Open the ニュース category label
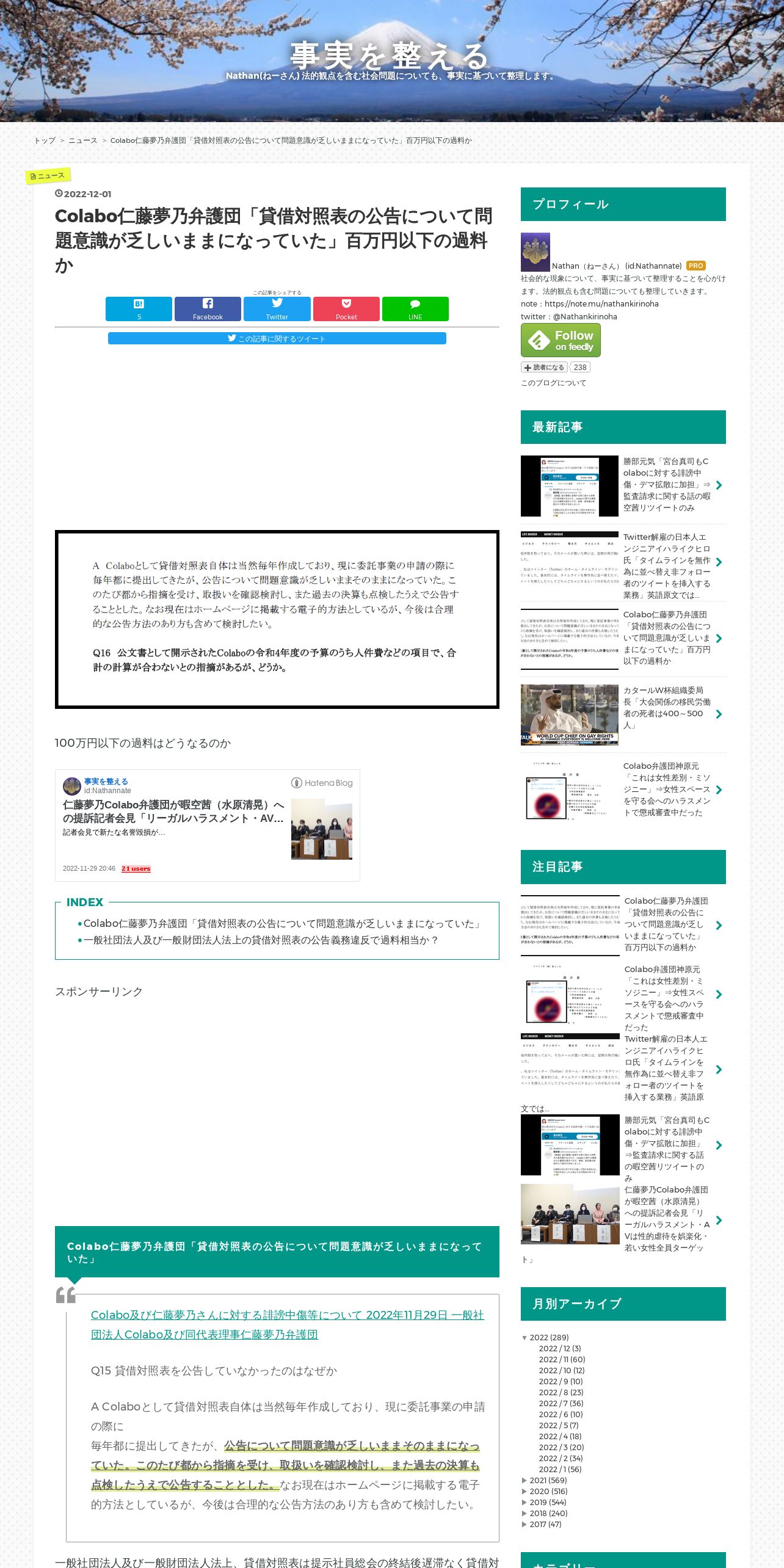Screen dimensions: 784x1568 pyautogui.click(x=48, y=176)
